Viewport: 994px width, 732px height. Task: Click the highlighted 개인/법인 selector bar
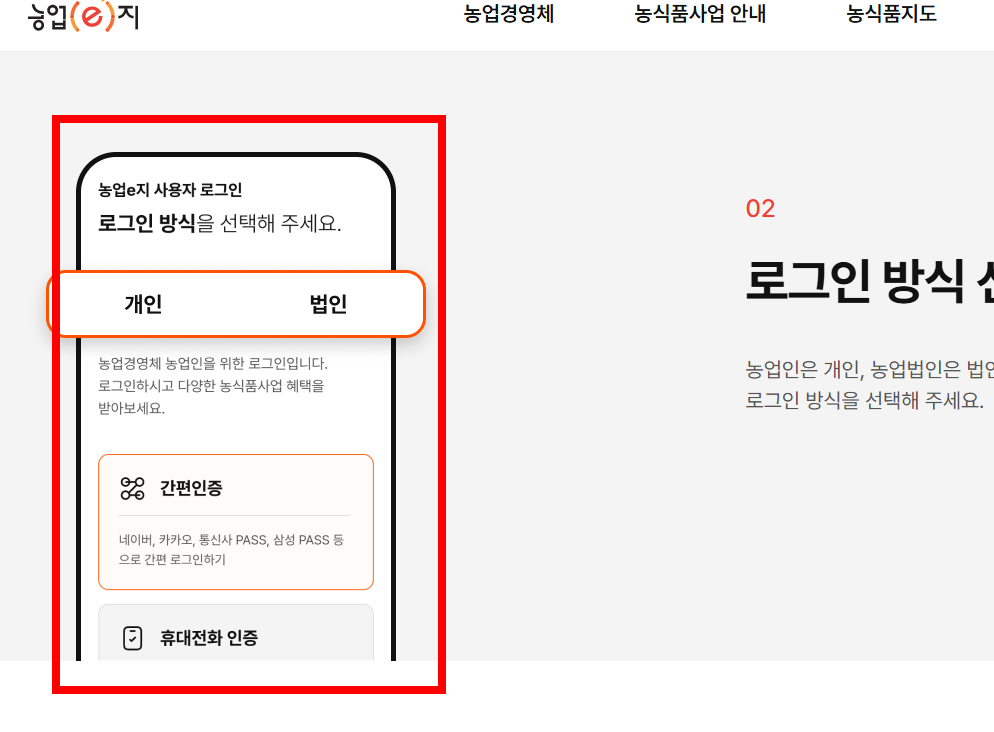pos(236,304)
